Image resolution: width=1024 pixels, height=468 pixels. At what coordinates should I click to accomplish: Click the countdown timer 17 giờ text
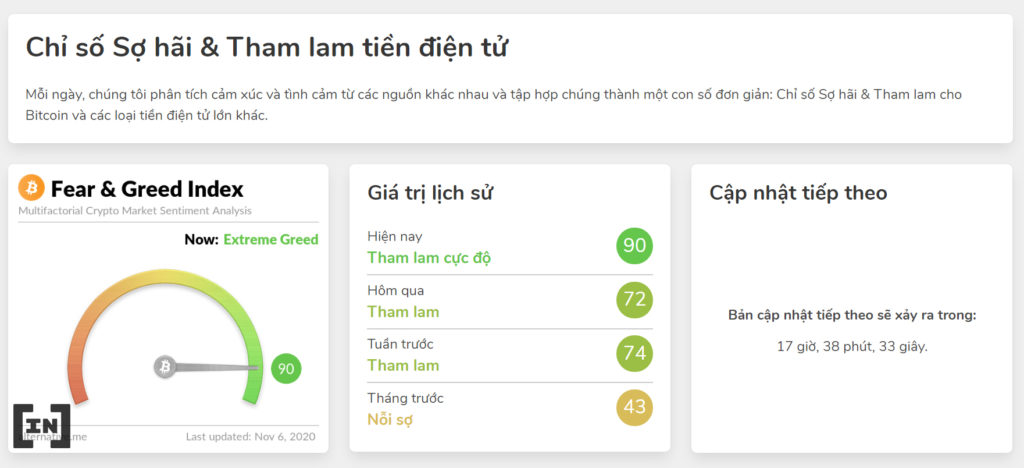pyautogui.click(x=852, y=347)
